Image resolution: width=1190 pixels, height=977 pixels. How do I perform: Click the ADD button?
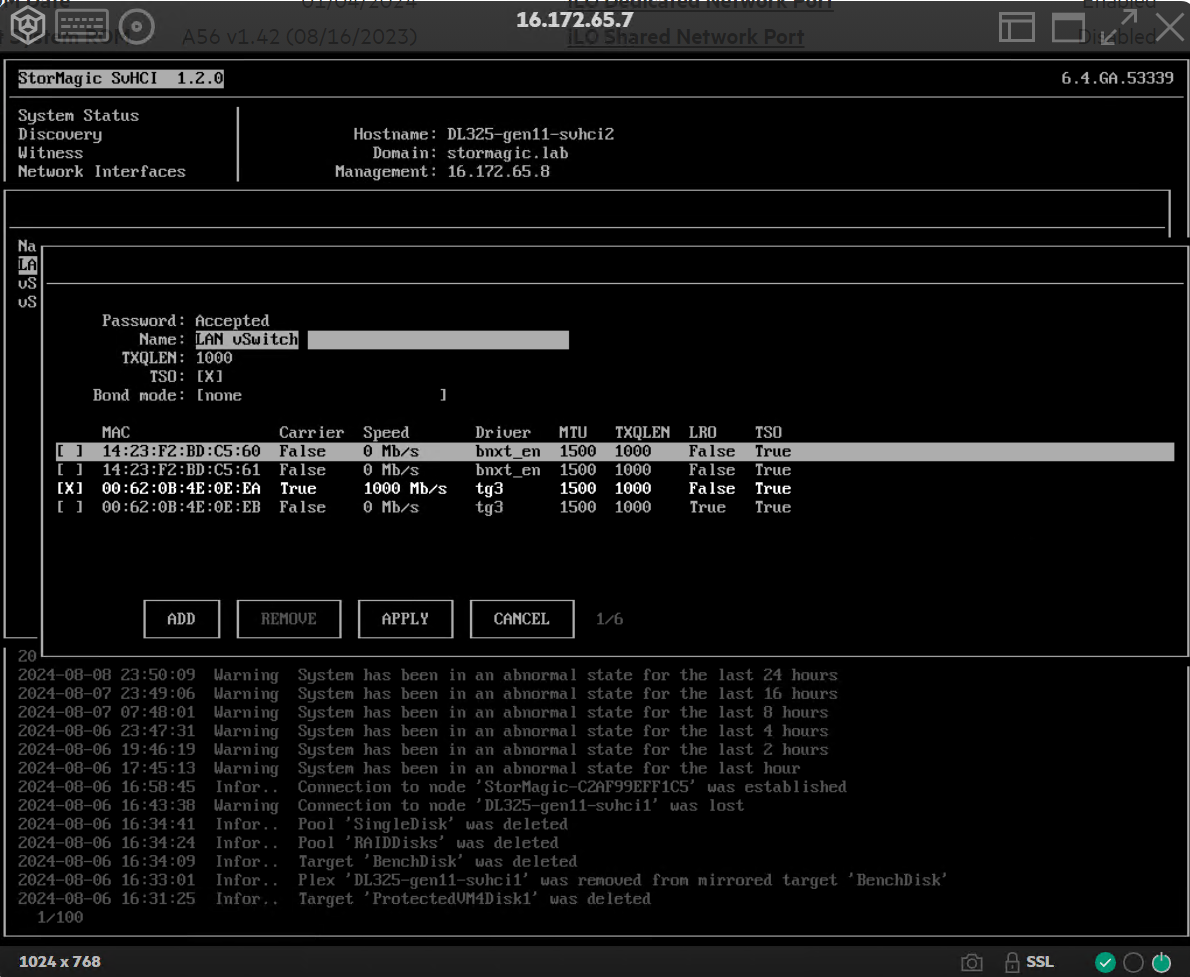[x=181, y=619]
